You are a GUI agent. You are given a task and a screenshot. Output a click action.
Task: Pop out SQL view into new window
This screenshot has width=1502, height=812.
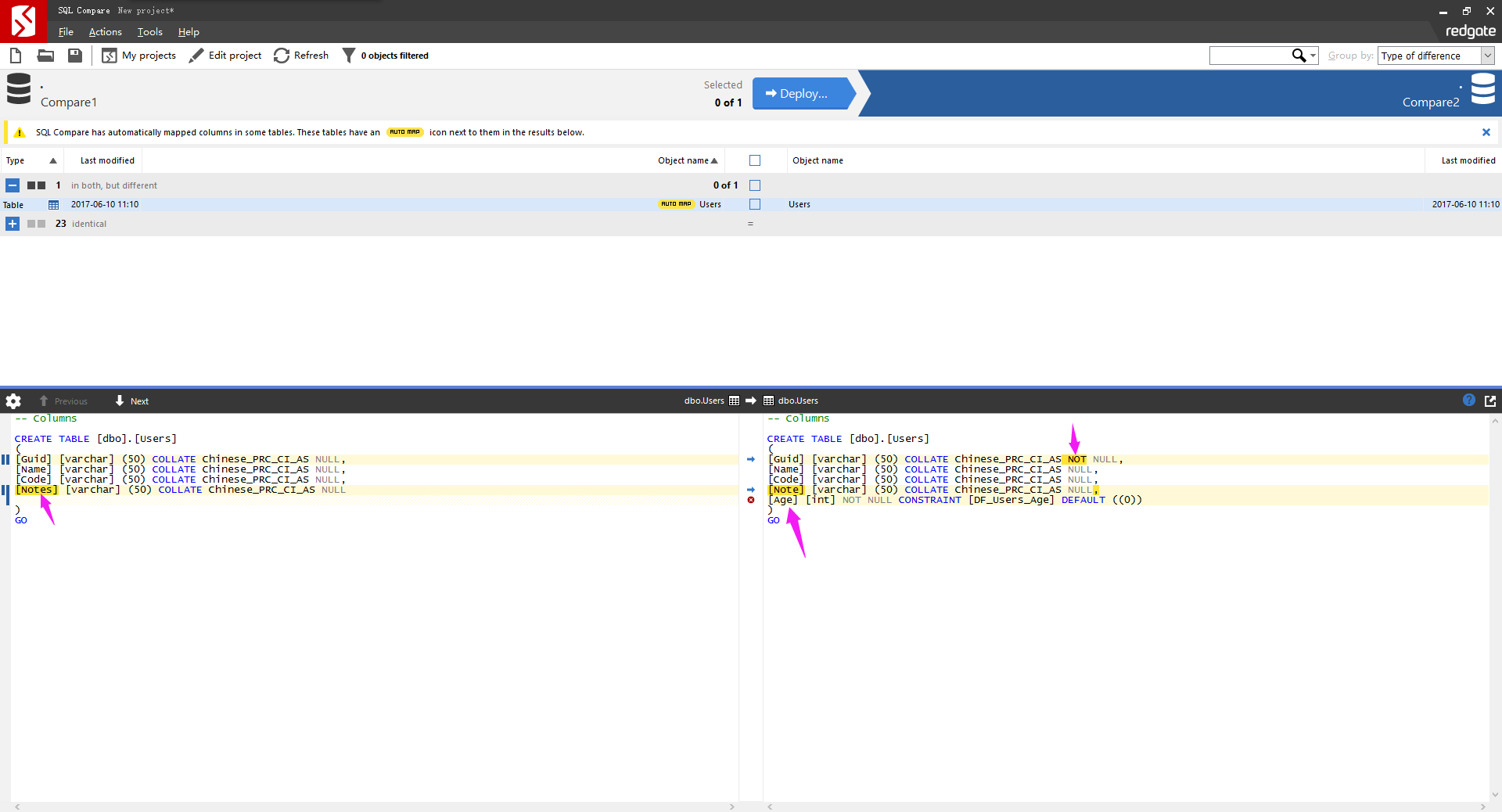pyautogui.click(x=1490, y=401)
